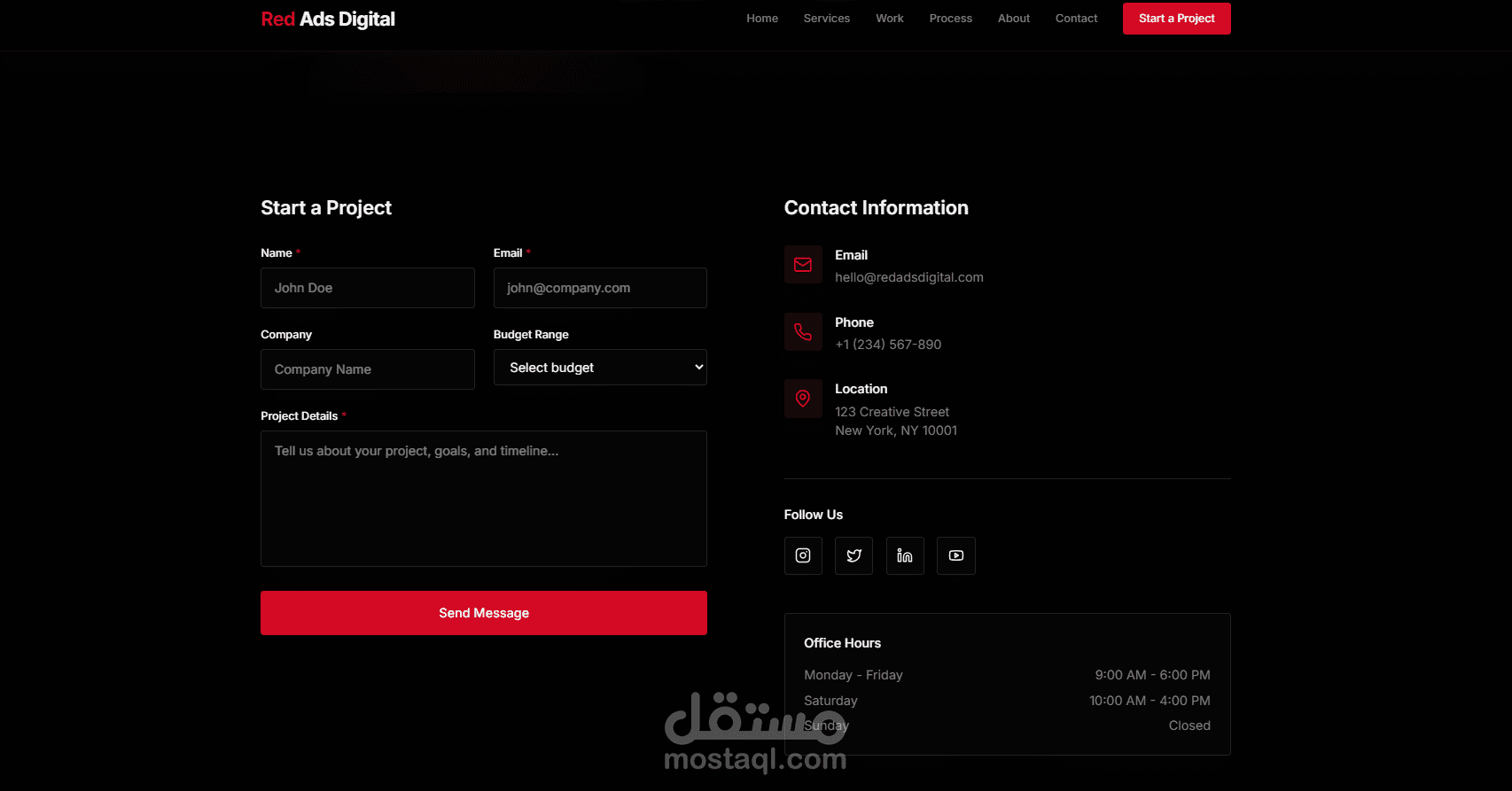
Task: Click the Closed status for Sunday
Action: click(1189, 725)
